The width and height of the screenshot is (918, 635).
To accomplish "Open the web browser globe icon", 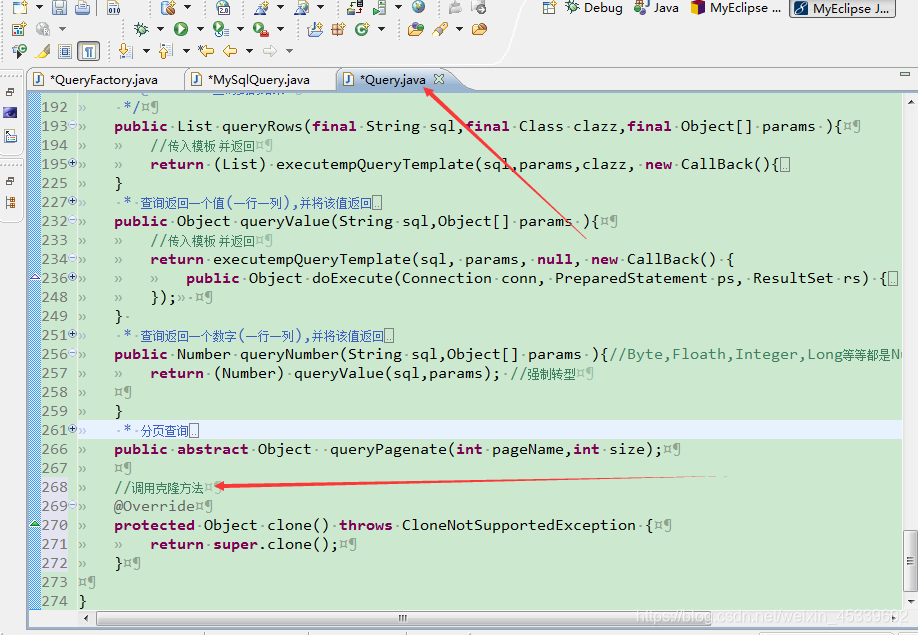I will tap(418, 7).
